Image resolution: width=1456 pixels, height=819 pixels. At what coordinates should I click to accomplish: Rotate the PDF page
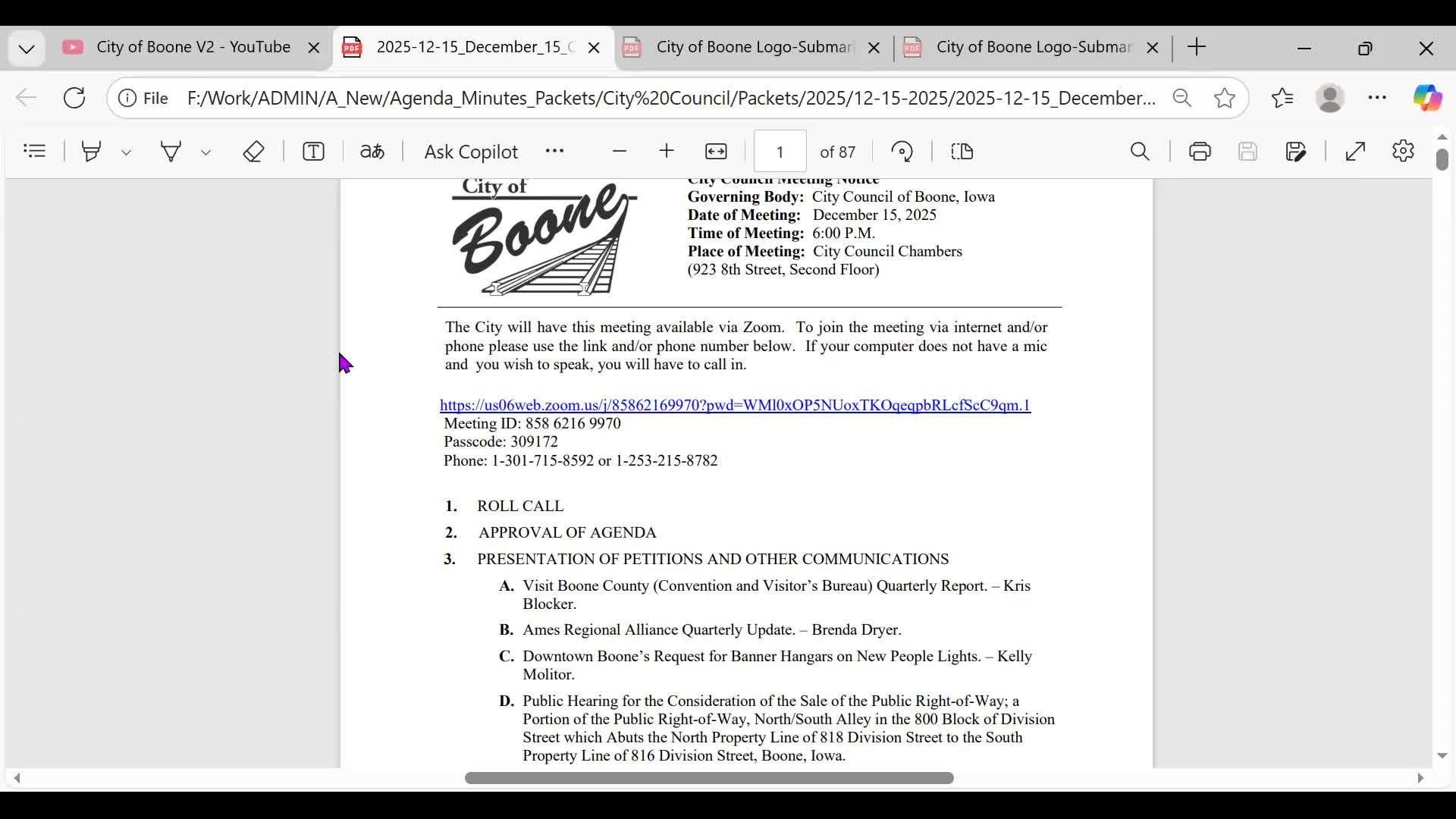(902, 151)
